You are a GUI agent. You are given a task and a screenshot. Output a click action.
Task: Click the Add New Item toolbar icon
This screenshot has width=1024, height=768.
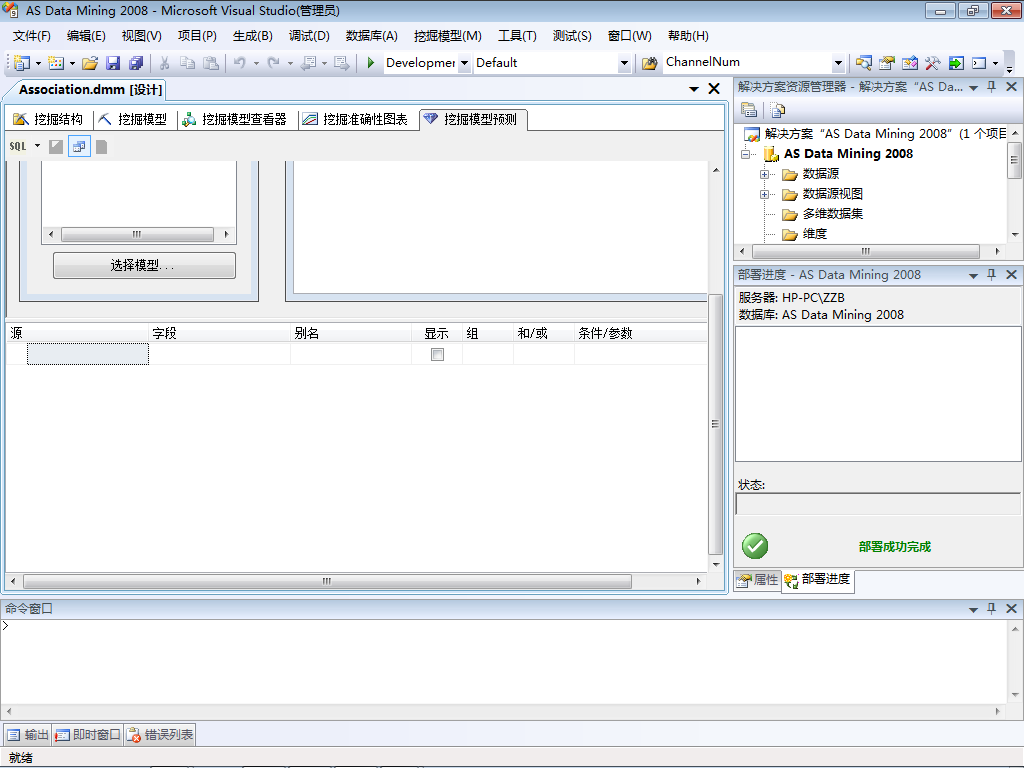(56, 63)
